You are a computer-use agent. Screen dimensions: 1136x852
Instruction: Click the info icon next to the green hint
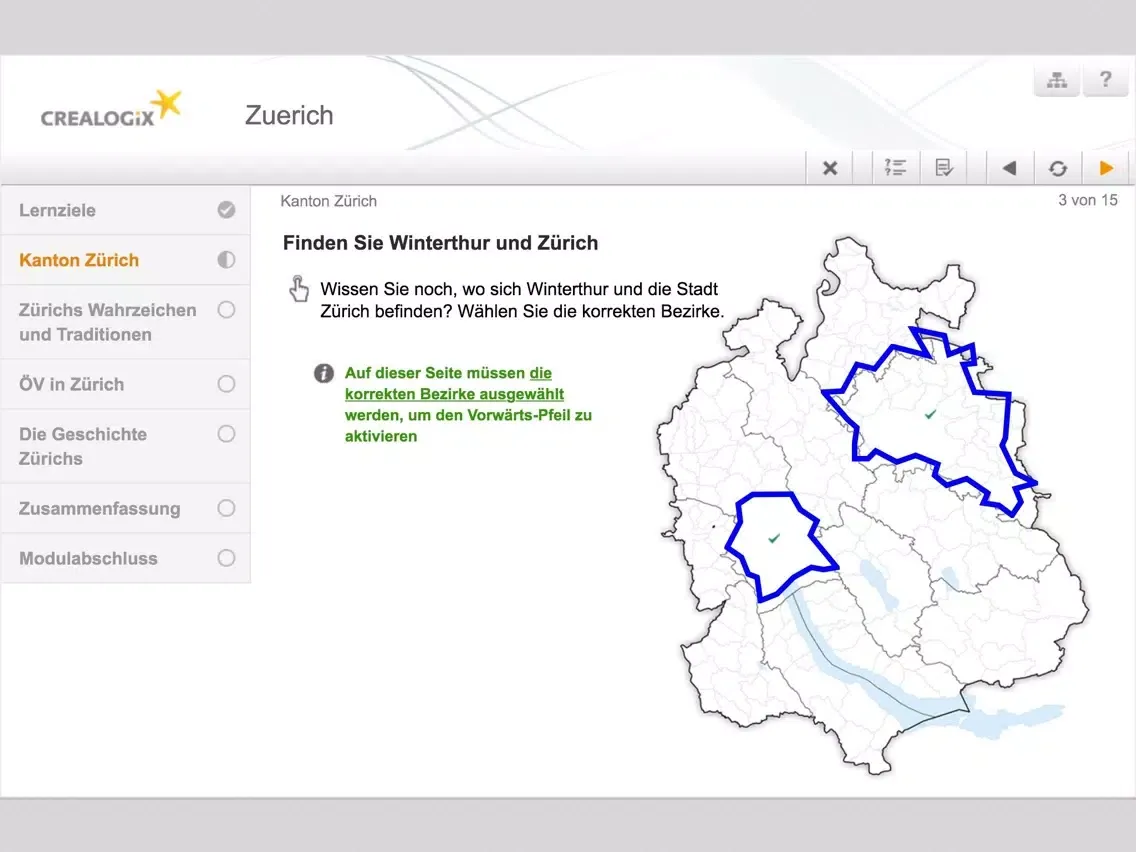point(323,373)
